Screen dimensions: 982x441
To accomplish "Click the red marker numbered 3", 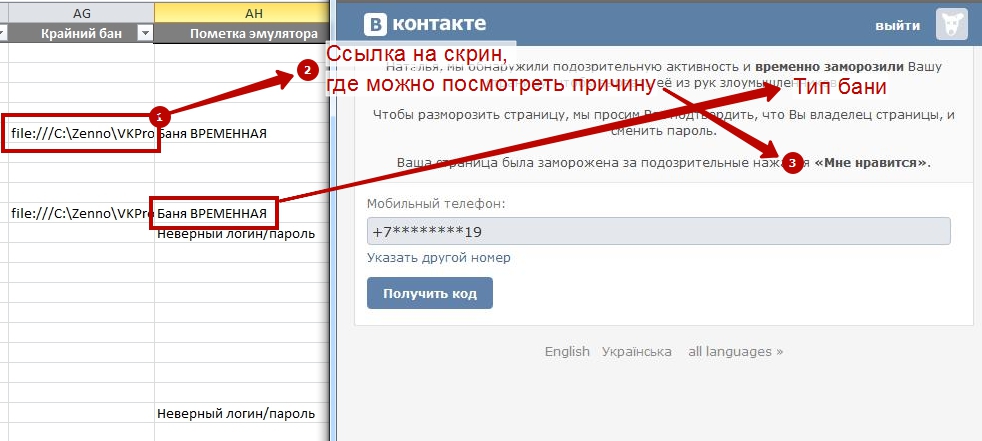I will (792, 161).
